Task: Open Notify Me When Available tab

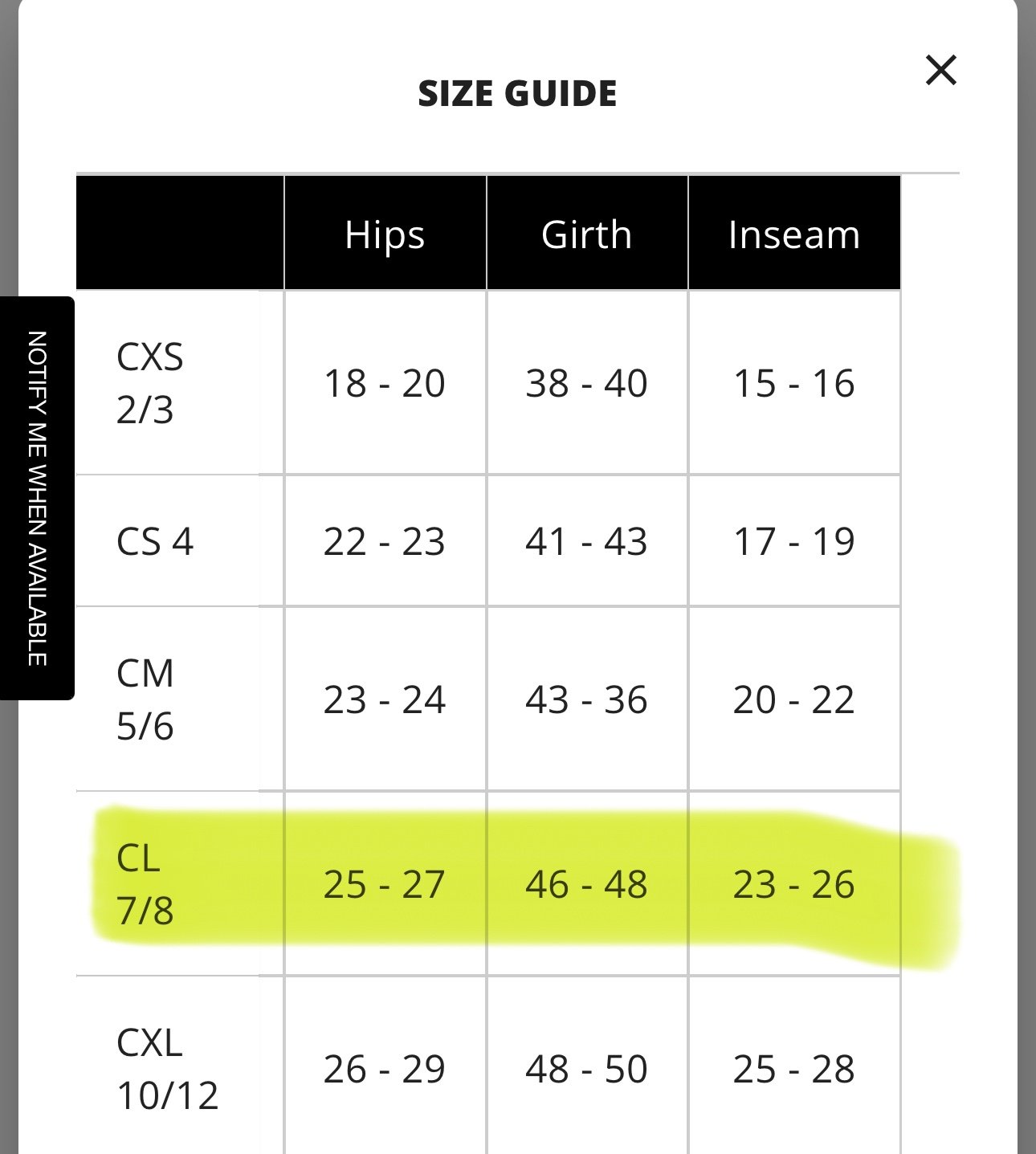Action: [37, 498]
